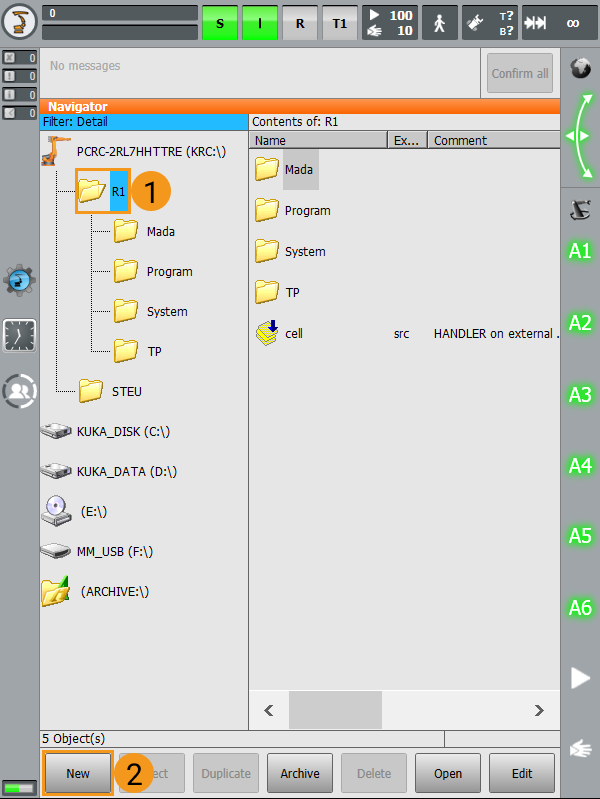Select the R1 folder in tree
This screenshot has width=600, height=799.
pos(103,191)
